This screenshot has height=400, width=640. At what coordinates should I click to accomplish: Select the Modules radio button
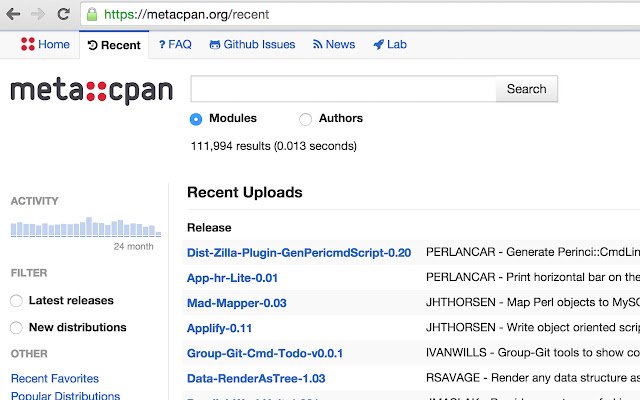pyautogui.click(x=196, y=119)
